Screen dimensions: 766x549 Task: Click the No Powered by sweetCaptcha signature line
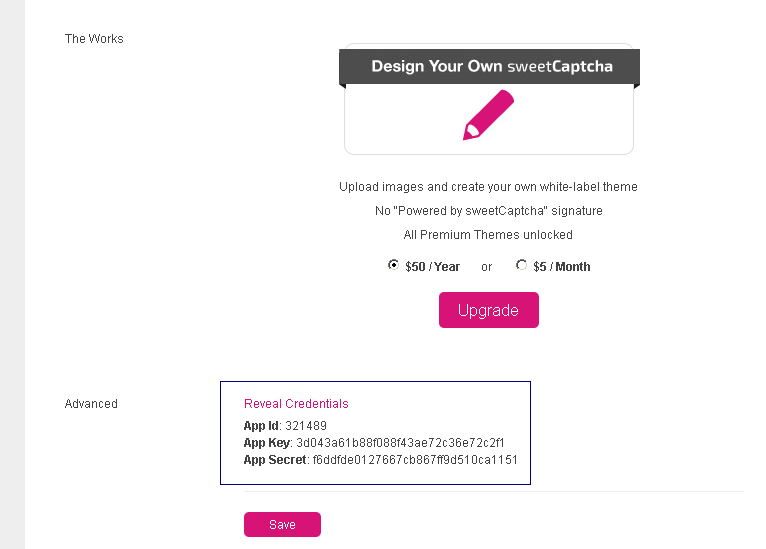(488, 211)
